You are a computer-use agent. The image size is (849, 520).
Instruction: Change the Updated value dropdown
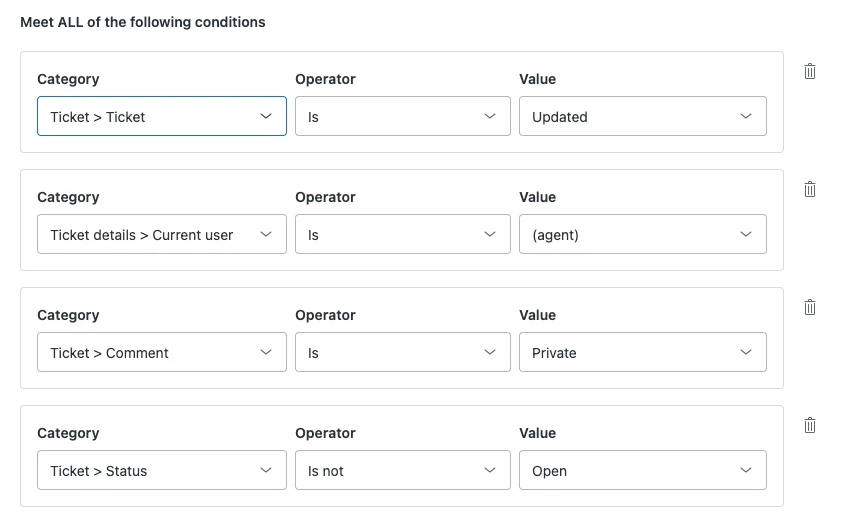(642, 116)
